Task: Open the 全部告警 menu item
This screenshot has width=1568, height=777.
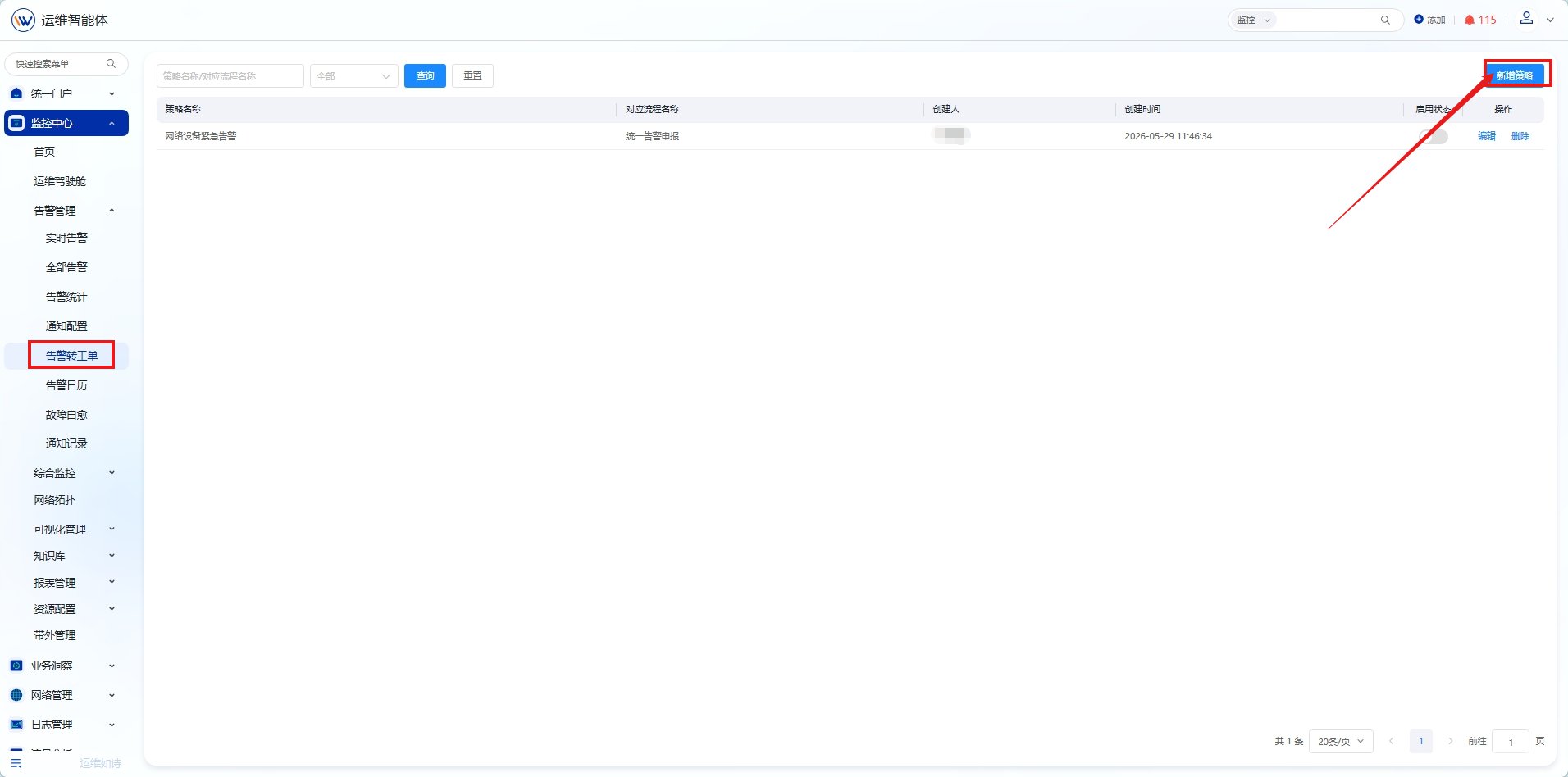Action: (x=66, y=267)
